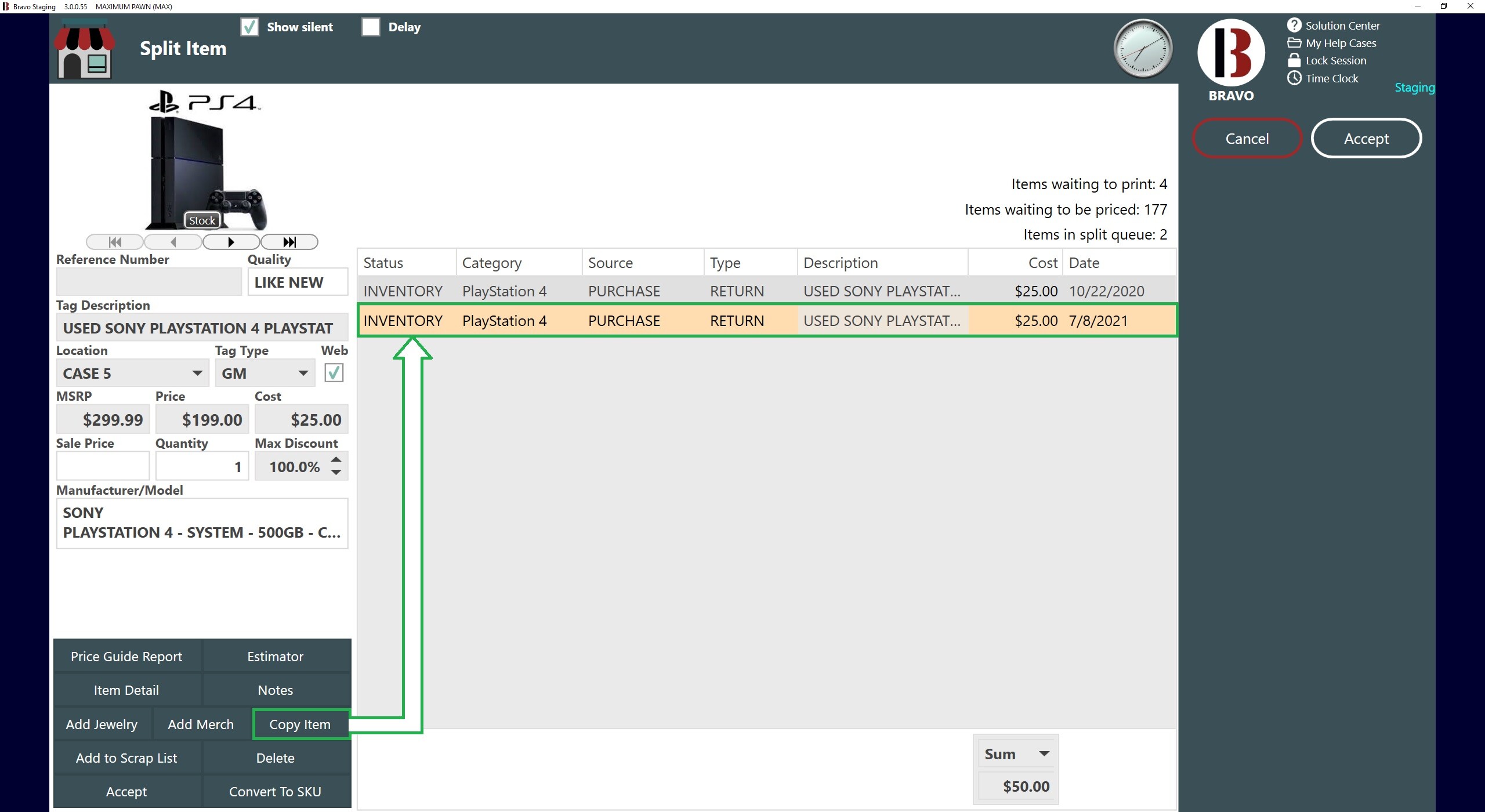The width and height of the screenshot is (1485, 812).
Task: Open the Tag Type GM dropdown
Action: 265,373
